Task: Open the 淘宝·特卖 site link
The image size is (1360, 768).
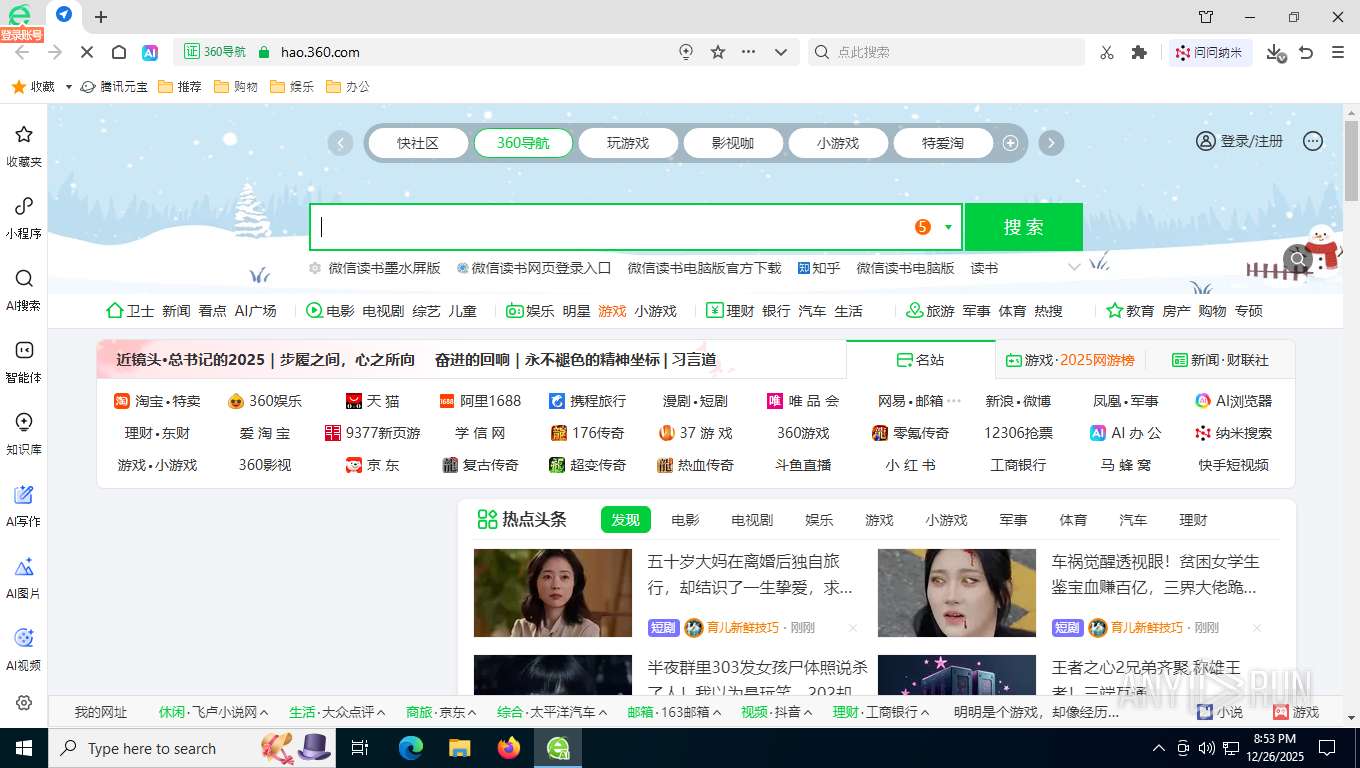Action: point(157,401)
